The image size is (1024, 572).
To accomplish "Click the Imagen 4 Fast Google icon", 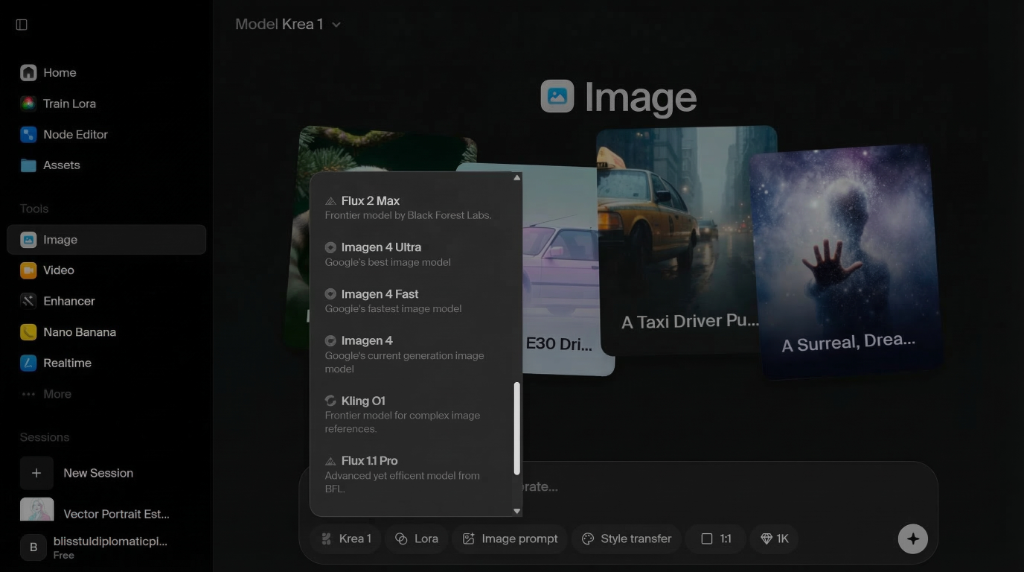I will point(330,294).
